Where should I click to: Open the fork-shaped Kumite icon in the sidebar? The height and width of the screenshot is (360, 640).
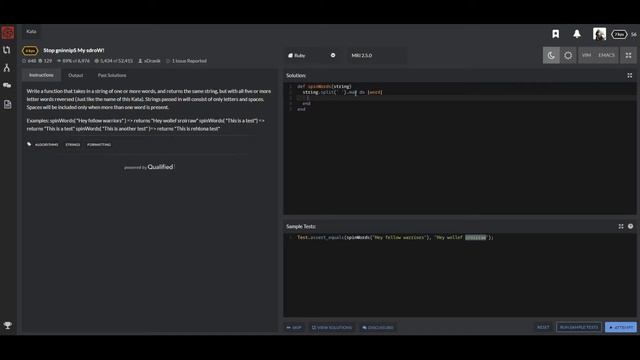coord(7,68)
